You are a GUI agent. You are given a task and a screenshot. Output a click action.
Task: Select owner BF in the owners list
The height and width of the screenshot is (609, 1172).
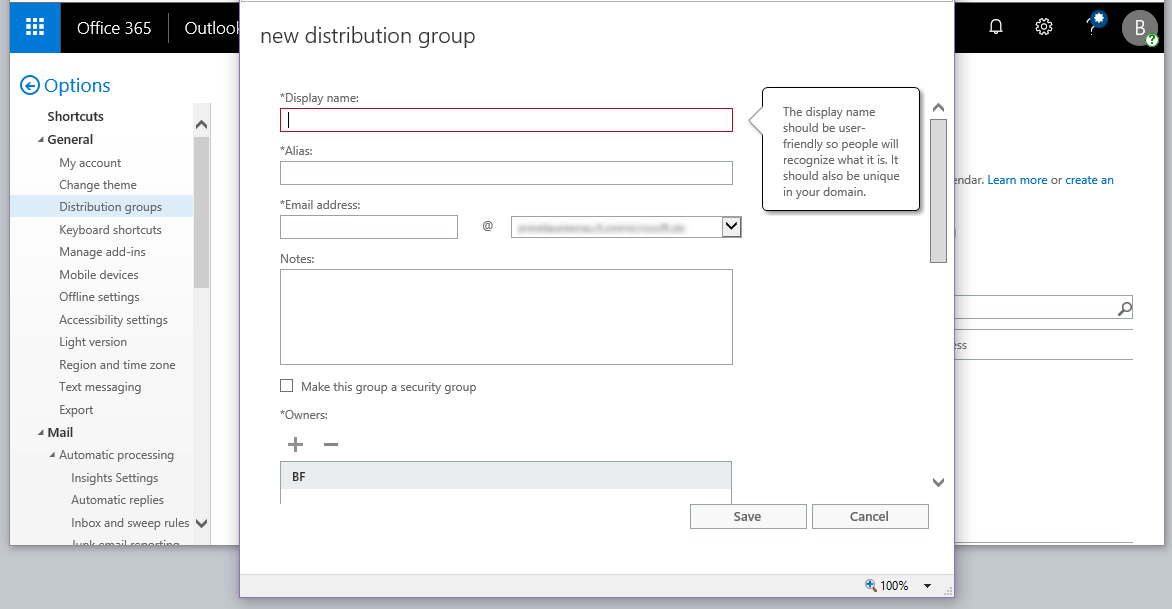pyautogui.click(x=506, y=476)
